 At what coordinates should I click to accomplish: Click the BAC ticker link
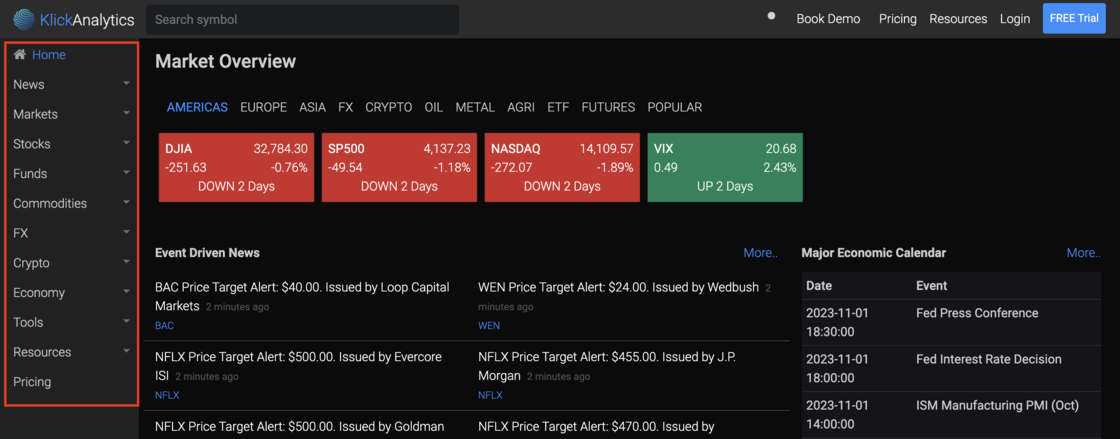pyautogui.click(x=164, y=326)
